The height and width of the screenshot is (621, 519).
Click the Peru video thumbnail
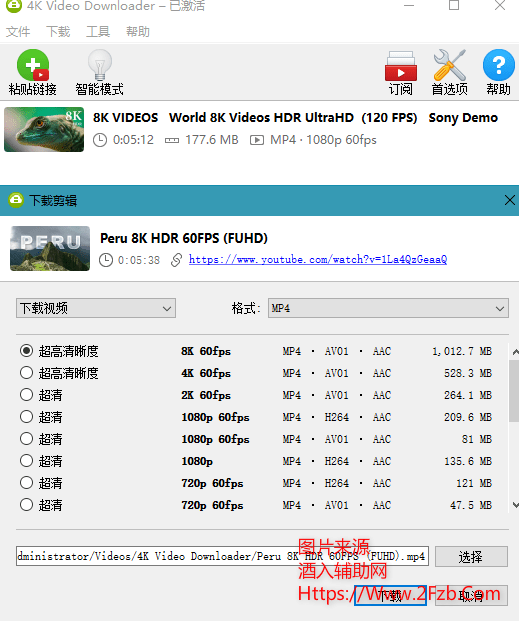[50, 248]
